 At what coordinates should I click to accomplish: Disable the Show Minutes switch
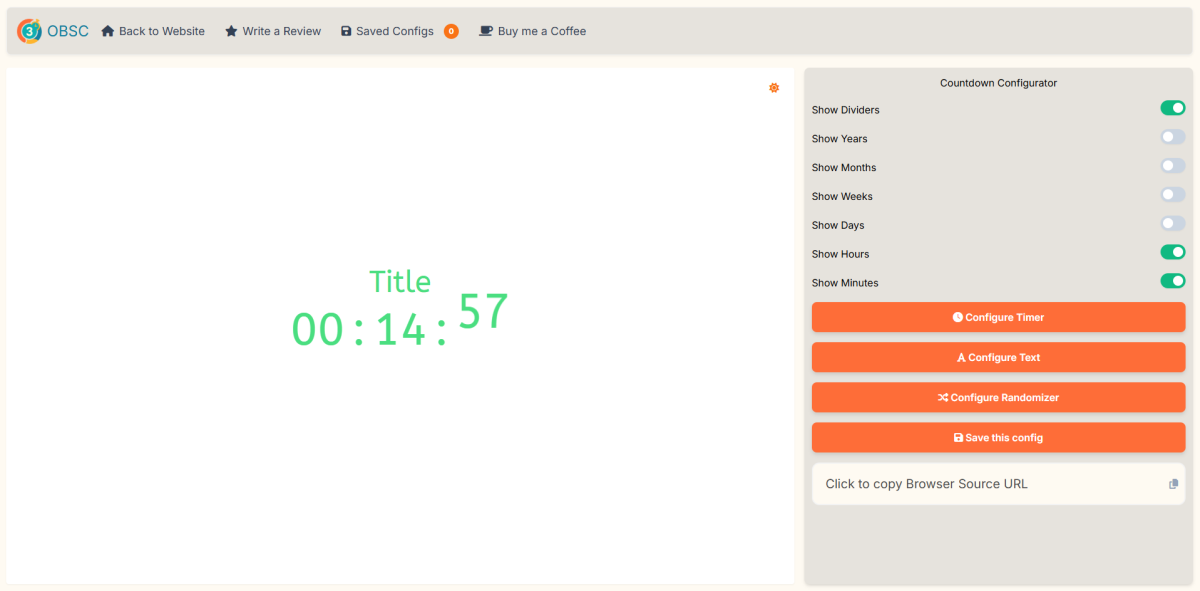tap(1172, 281)
